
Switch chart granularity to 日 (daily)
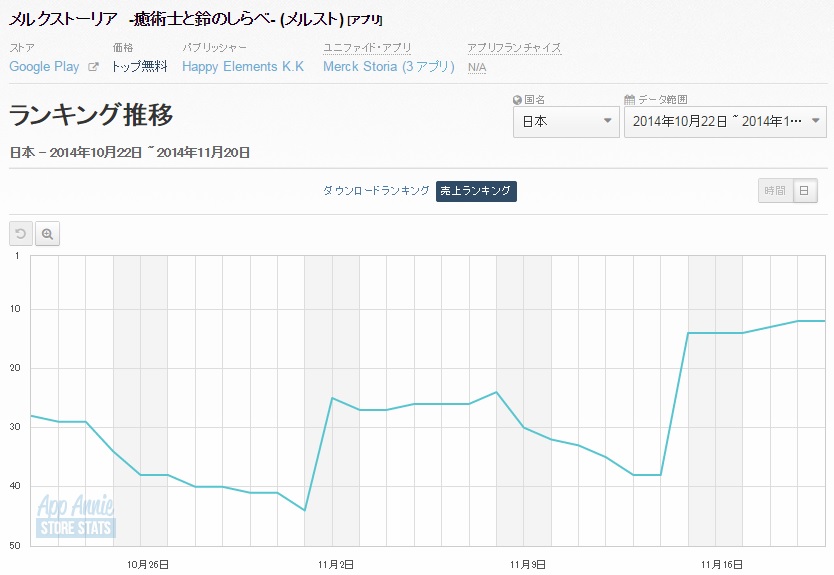[x=804, y=190]
